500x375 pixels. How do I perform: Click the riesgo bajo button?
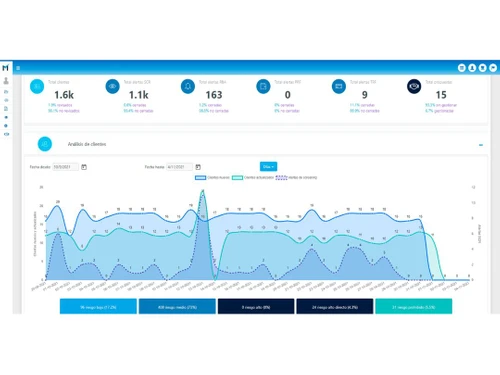pyautogui.click(x=98, y=306)
